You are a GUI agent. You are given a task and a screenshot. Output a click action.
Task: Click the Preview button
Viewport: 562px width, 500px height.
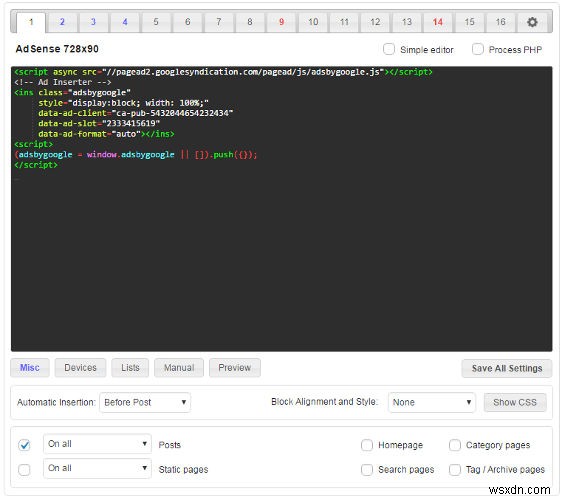[x=235, y=368]
